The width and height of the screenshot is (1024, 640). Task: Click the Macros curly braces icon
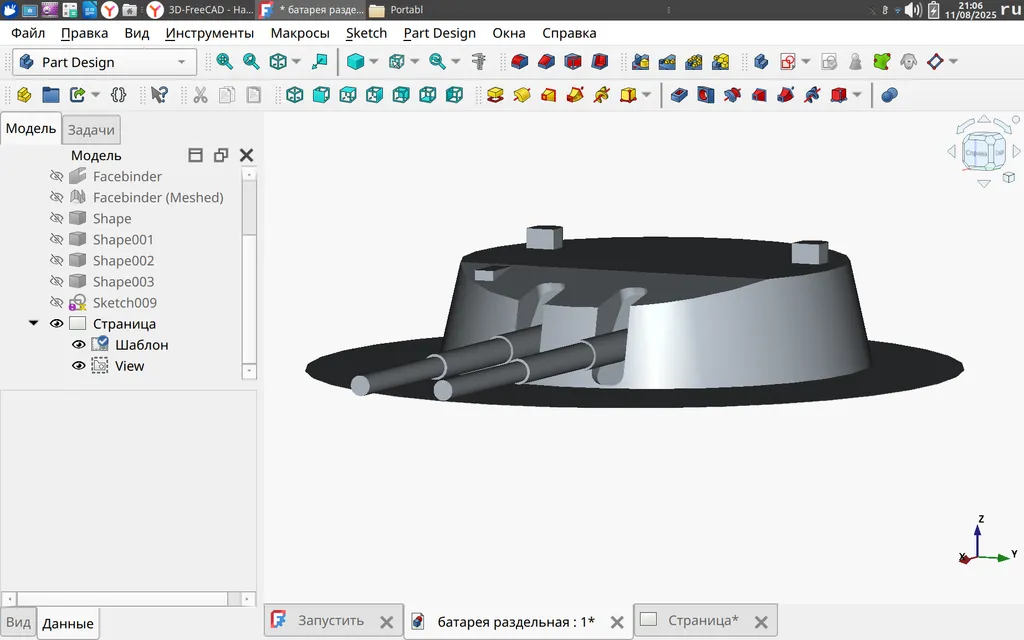[x=119, y=95]
